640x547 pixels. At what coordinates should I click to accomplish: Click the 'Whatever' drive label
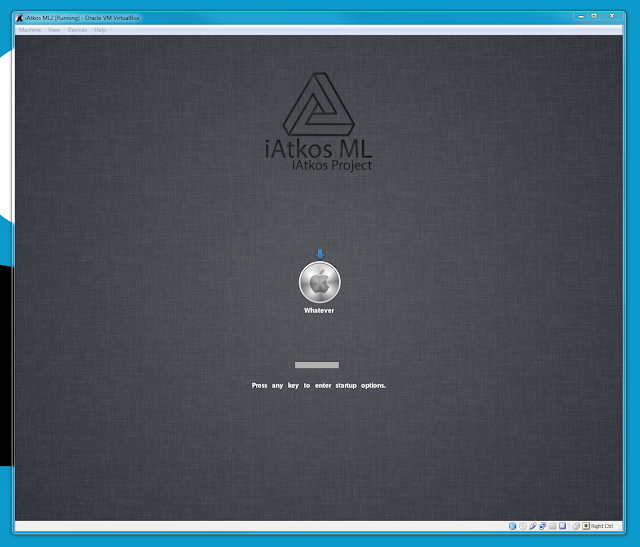coord(319,310)
